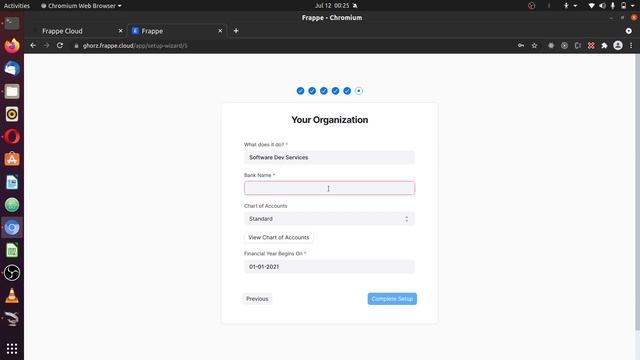Switch to the Frappe Cloud tab
The height and width of the screenshot is (360, 640).
(77, 31)
